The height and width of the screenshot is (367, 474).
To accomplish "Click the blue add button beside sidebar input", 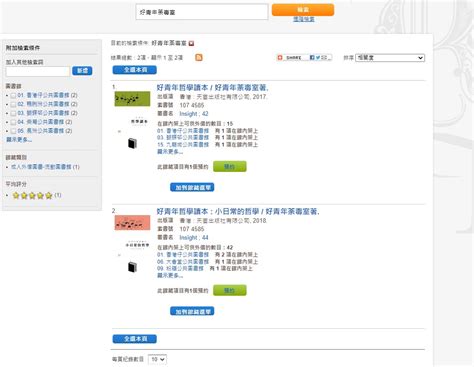I will click(x=82, y=71).
